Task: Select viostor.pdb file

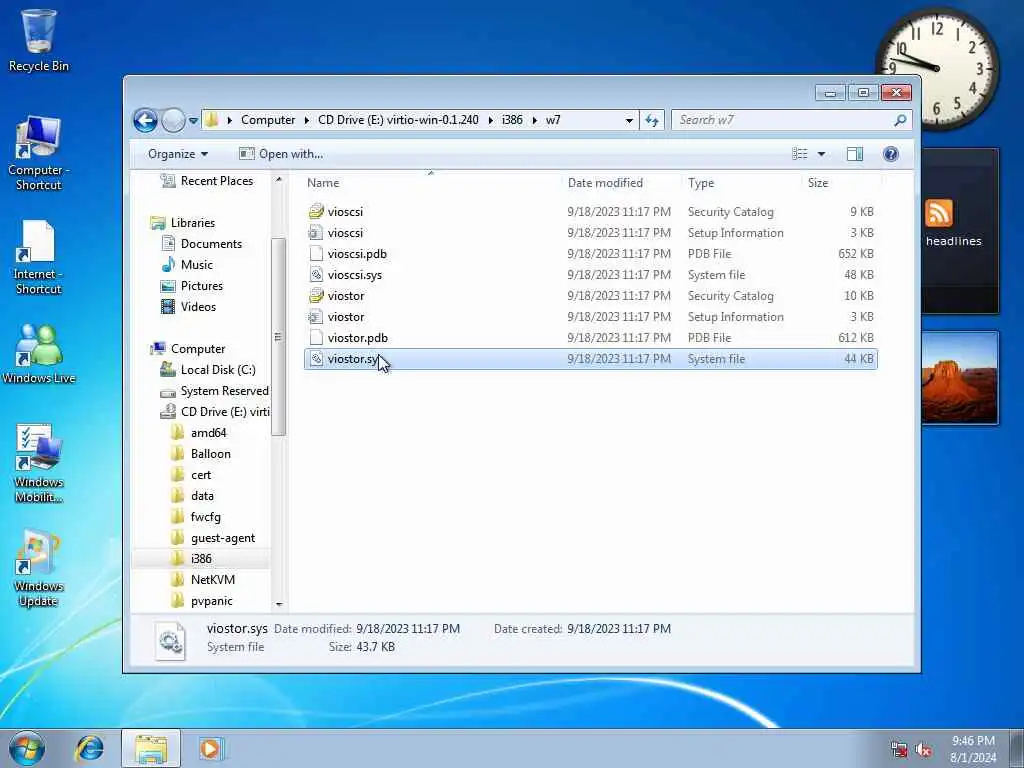Action: [x=590, y=338]
